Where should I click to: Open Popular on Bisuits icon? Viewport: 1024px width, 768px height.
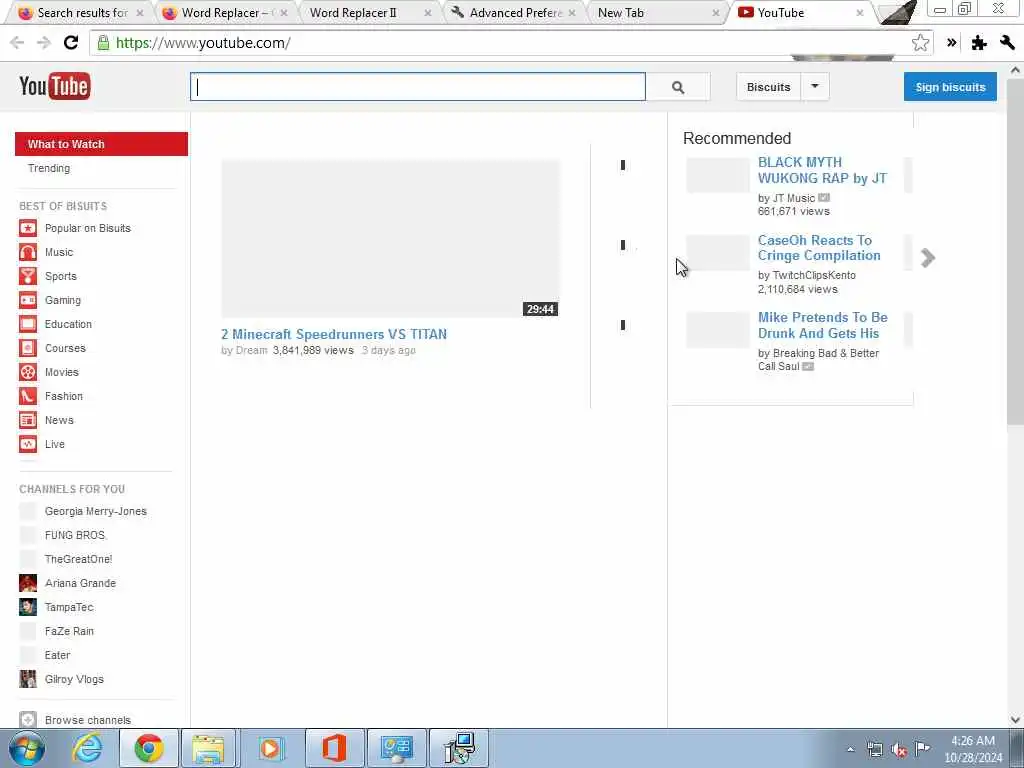27,228
